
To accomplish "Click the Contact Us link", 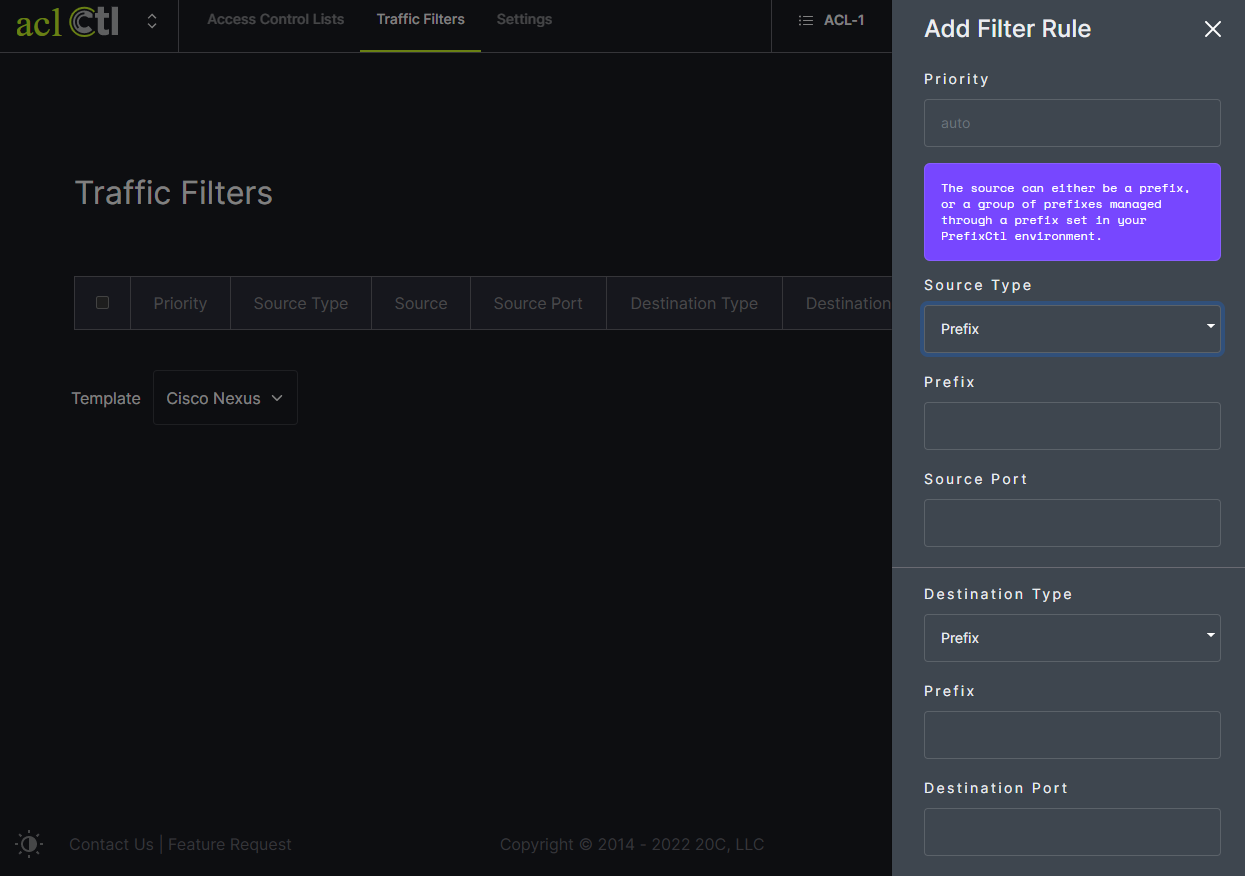I will (x=111, y=845).
